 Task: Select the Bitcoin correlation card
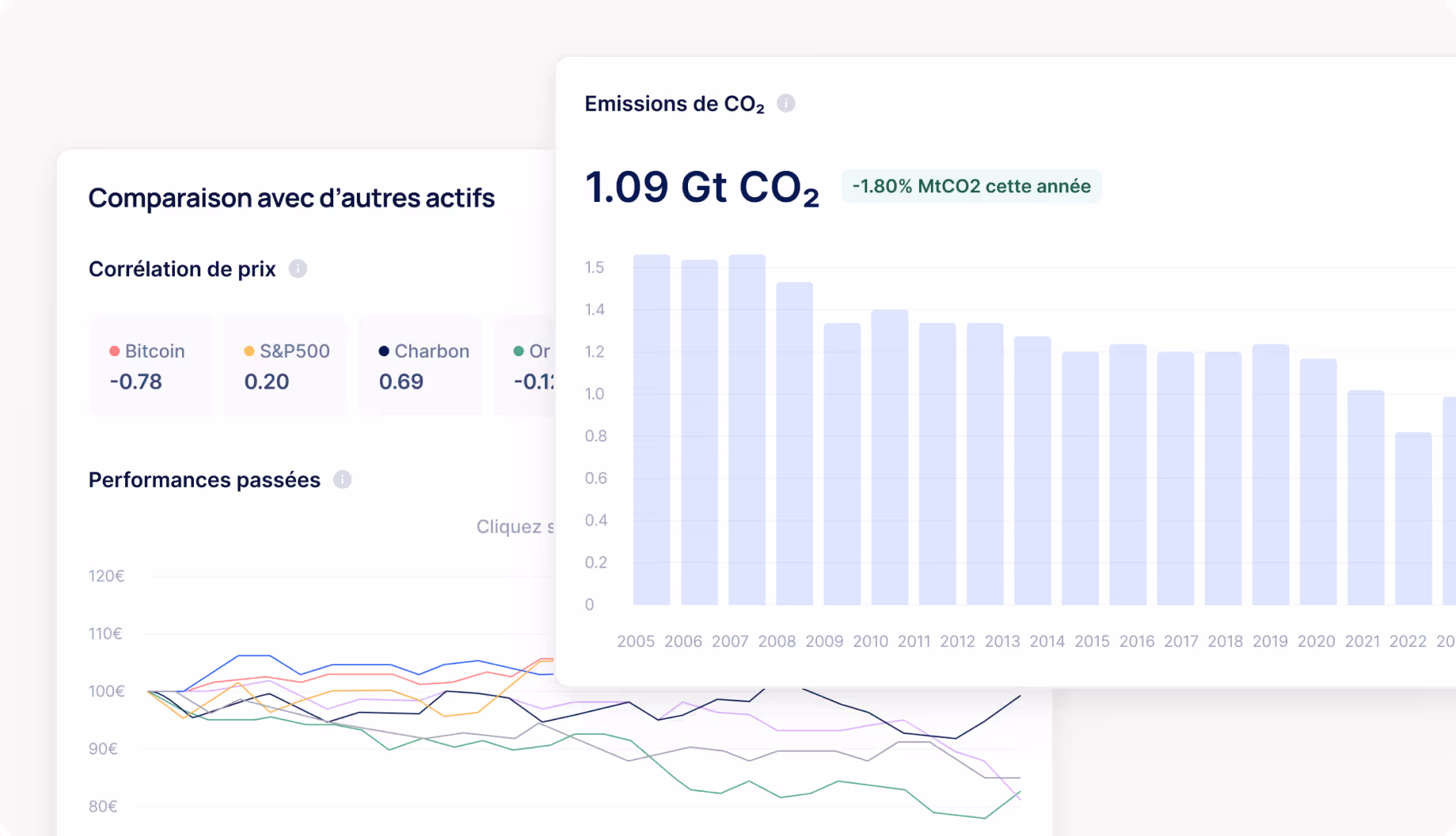[x=150, y=366]
